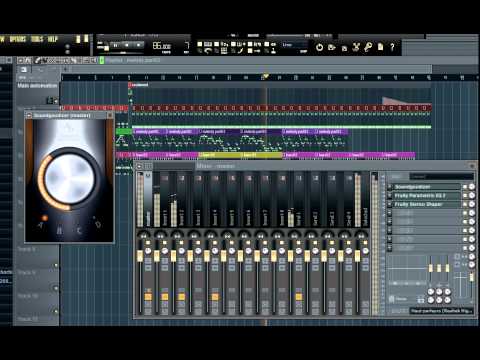480x360 pixels.
Task: Select the Fruity Parametric EQ 2 slot
Action: [427, 196]
